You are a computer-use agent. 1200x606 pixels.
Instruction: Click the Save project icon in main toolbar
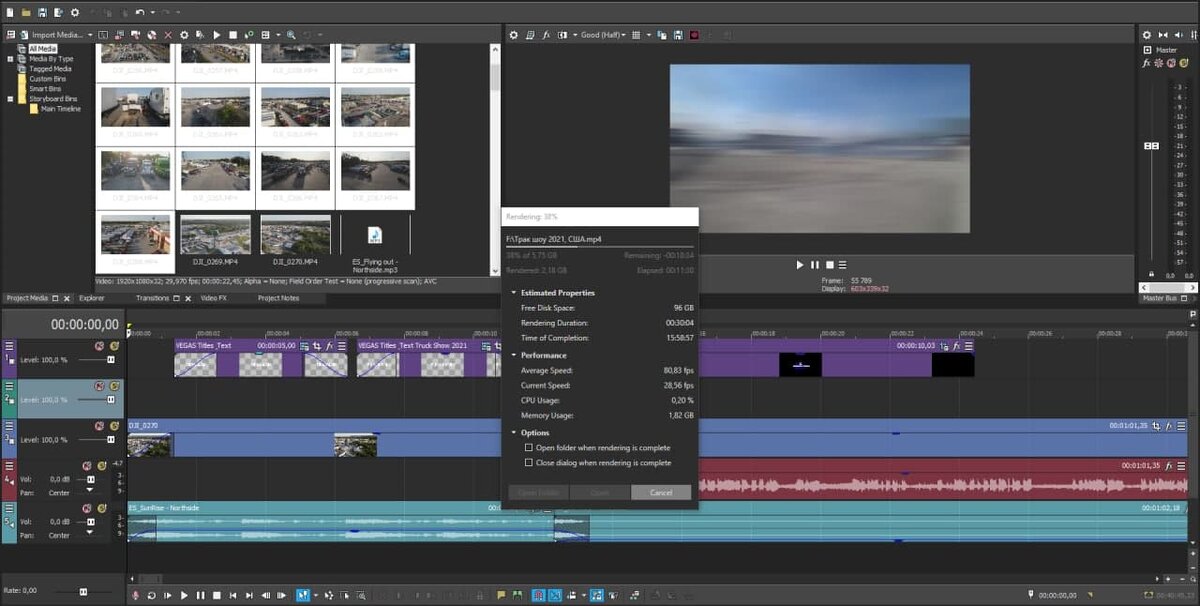43,12
